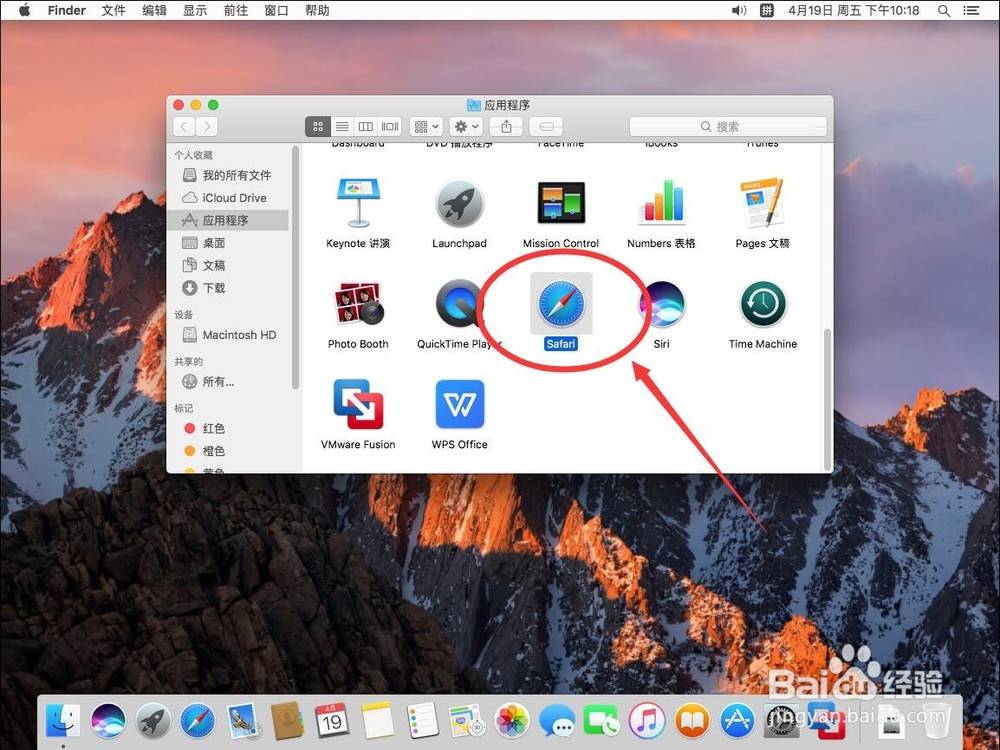Click the Finder forward arrow button
The height and width of the screenshot is (750, 1000).
point(207,126)
